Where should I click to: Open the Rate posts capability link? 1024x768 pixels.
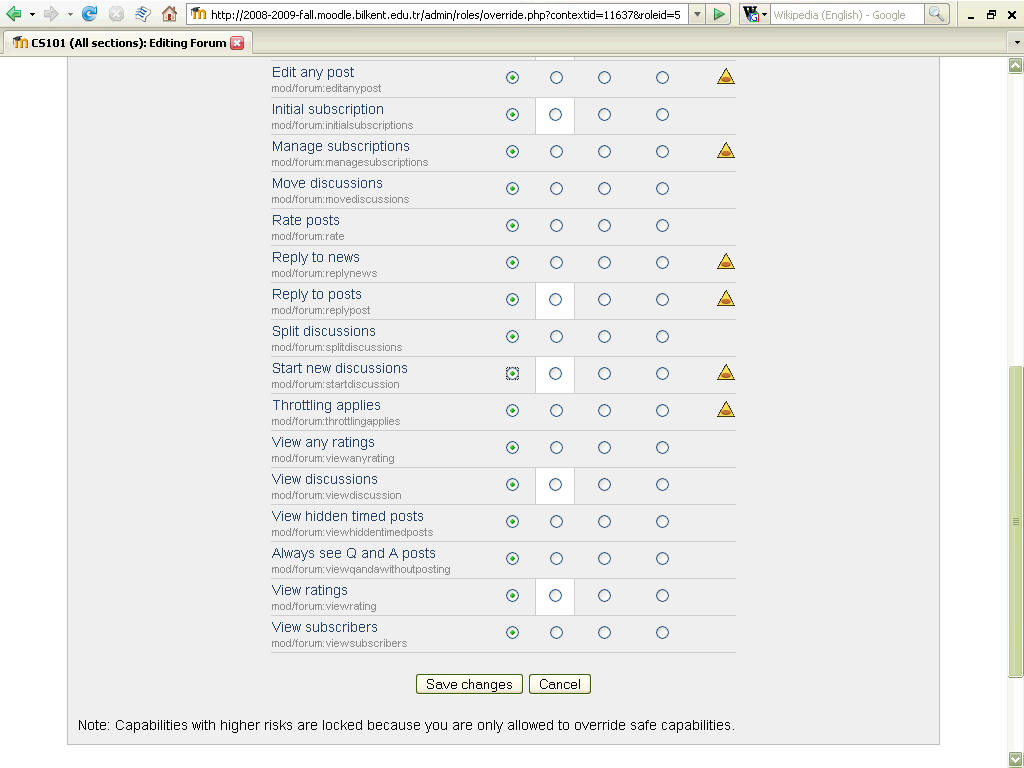click(x=306, y=221)
